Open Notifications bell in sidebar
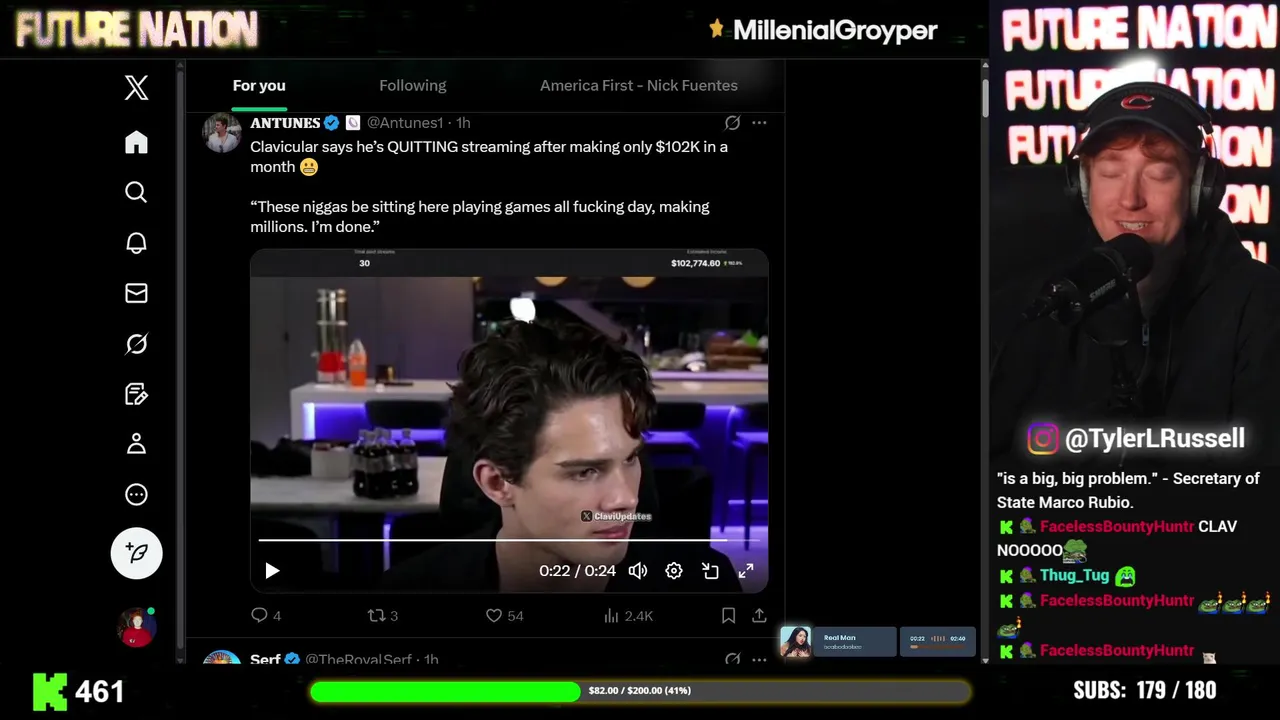The height and width of the screenshot is (720, 1280). [x=137, y=243]
